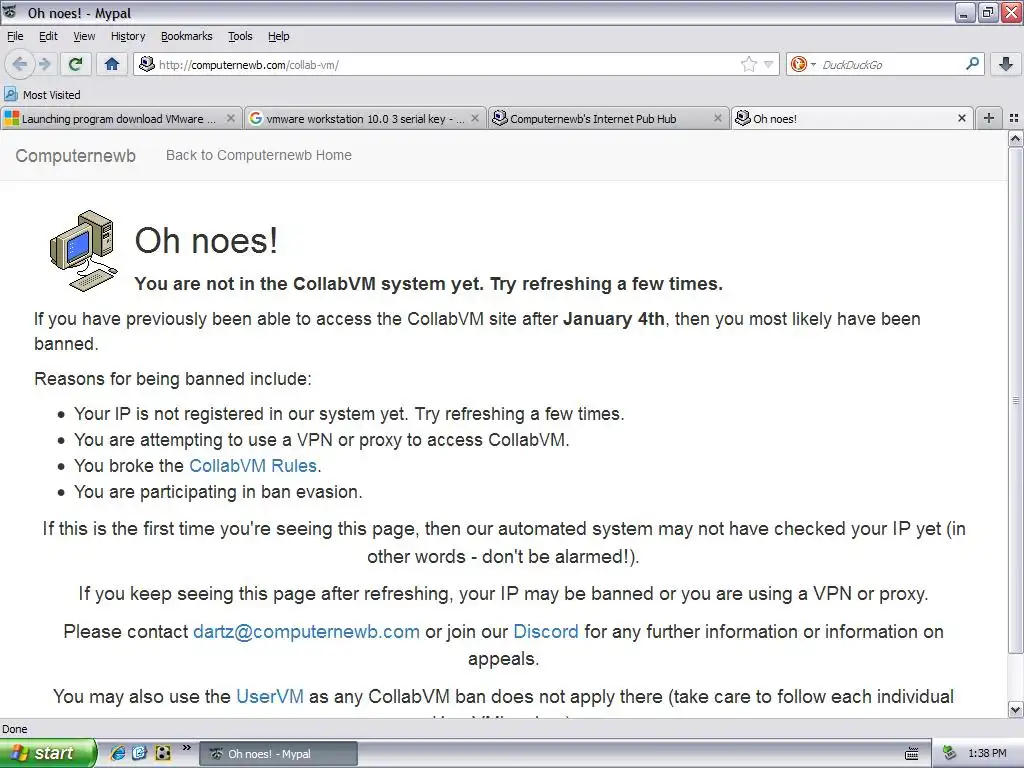
Task: Click the Mypal raccoon title bar icon
Action: pyautogui.click(x=10, y=12)
